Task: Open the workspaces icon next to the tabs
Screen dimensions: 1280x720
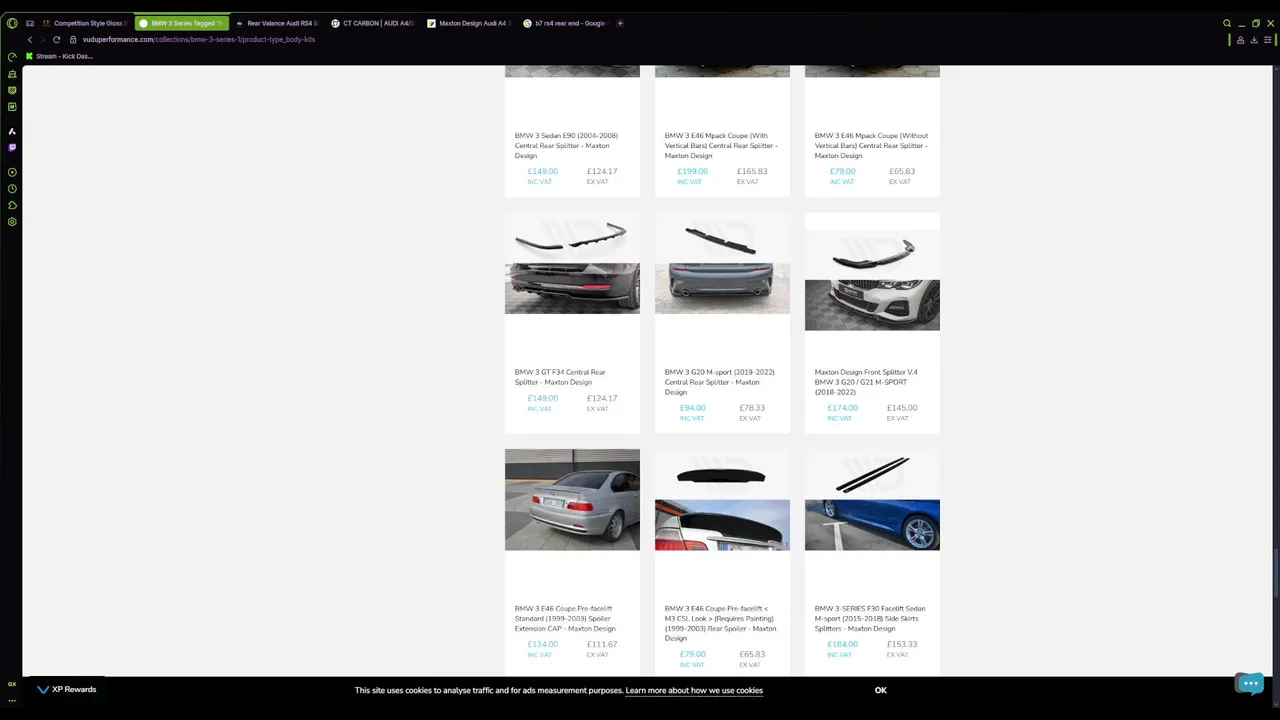Action: 30,23
